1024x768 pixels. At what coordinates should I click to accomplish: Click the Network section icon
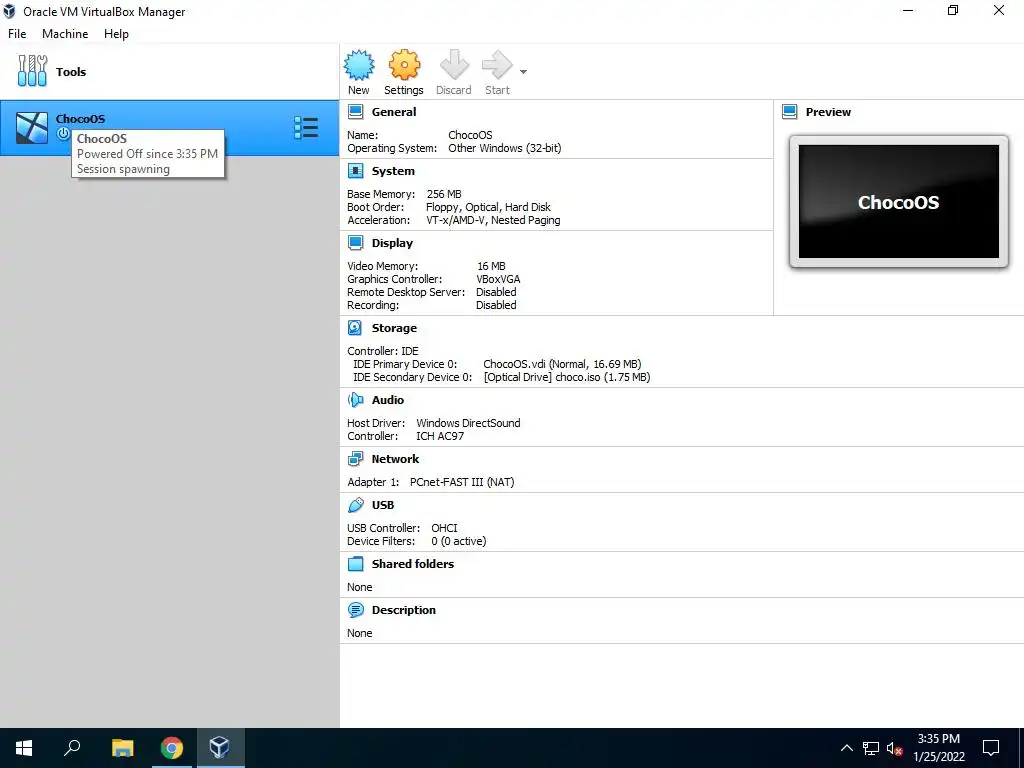[x=355, y=458]
